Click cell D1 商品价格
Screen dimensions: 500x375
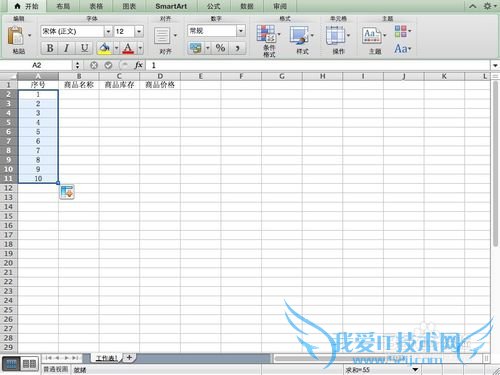pyautogui.click(x=160, y=85)
